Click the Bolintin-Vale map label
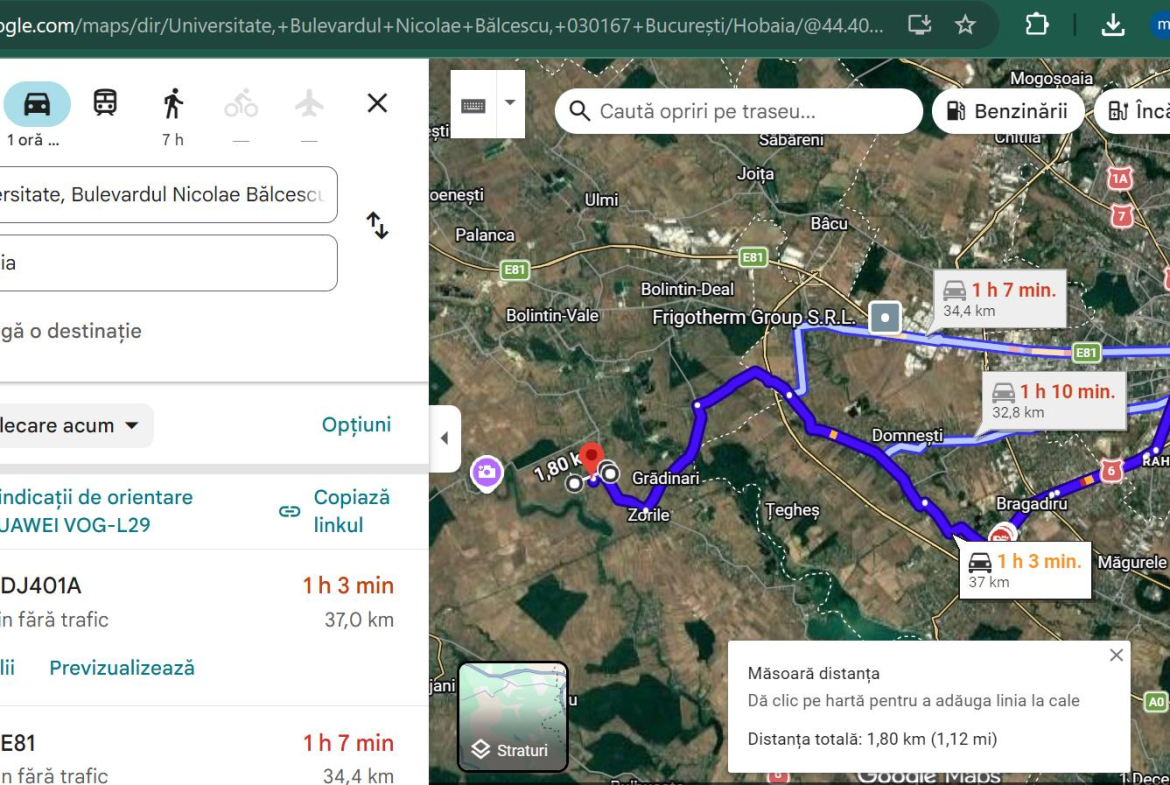 552,316
